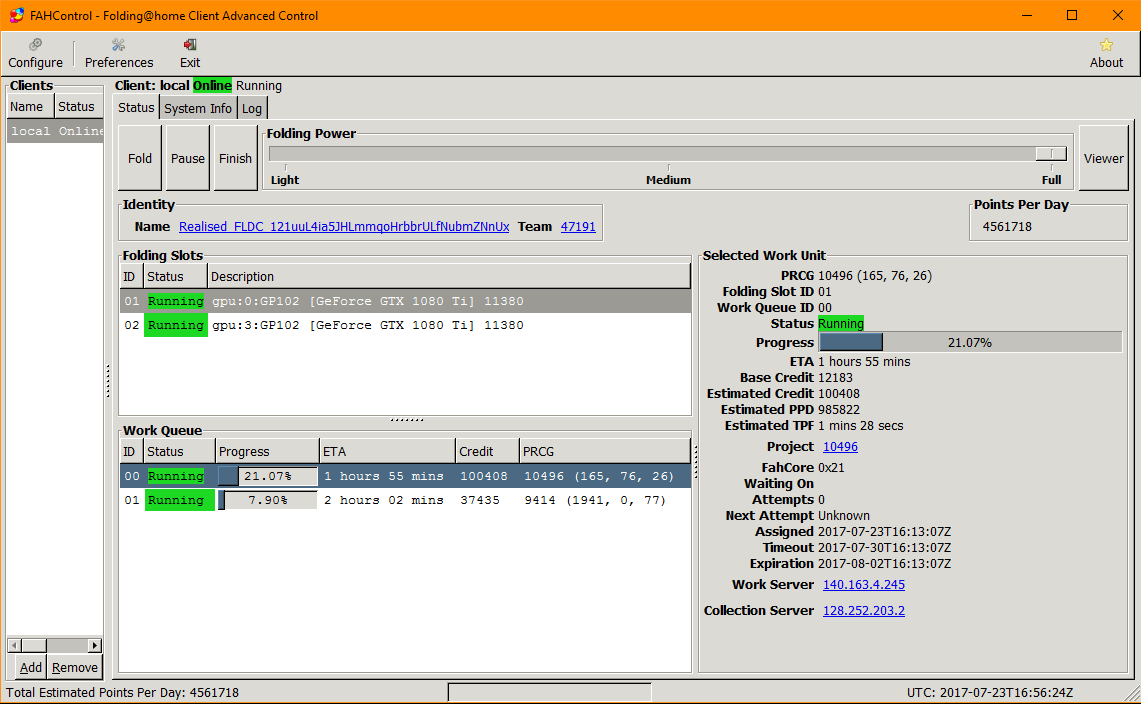The height and width of the screenshot is (704, 1141).
Task: Maximize the FAHControl window
Action: (1072, 15)
